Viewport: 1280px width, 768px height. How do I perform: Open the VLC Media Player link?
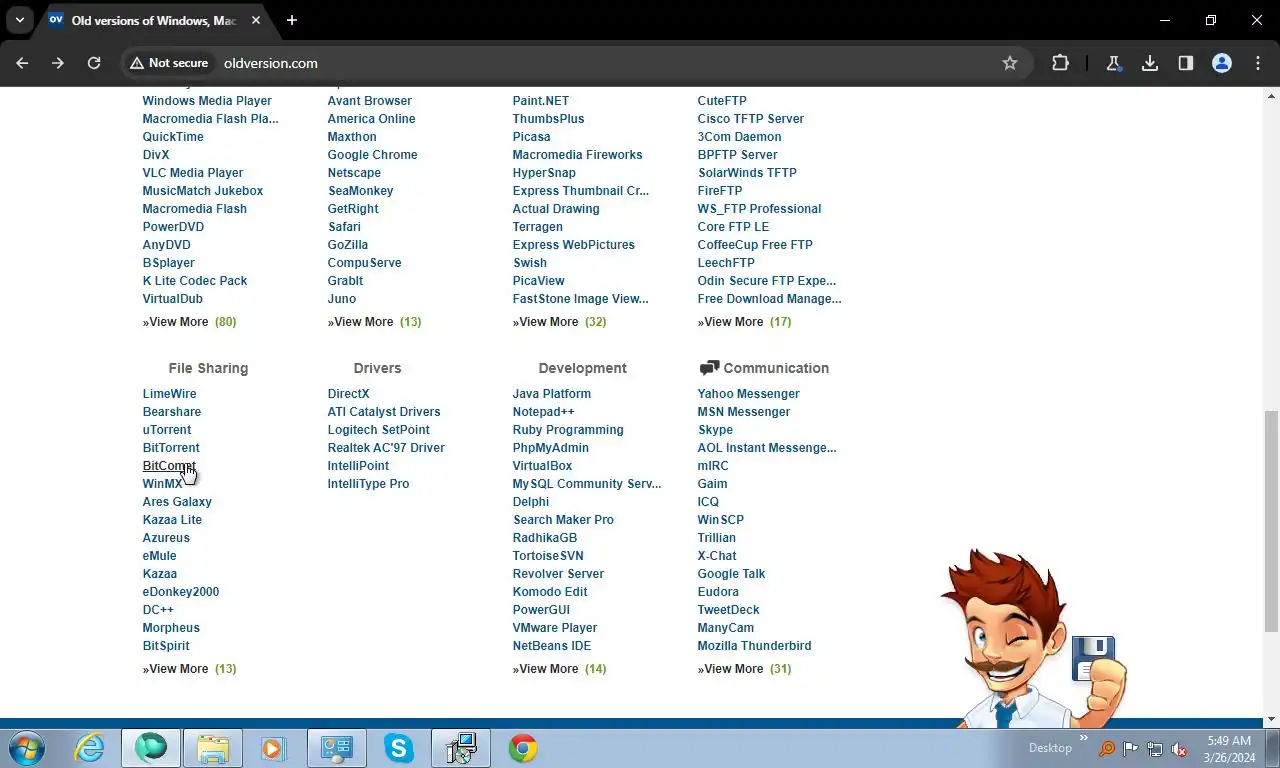(x=192, y=173)
